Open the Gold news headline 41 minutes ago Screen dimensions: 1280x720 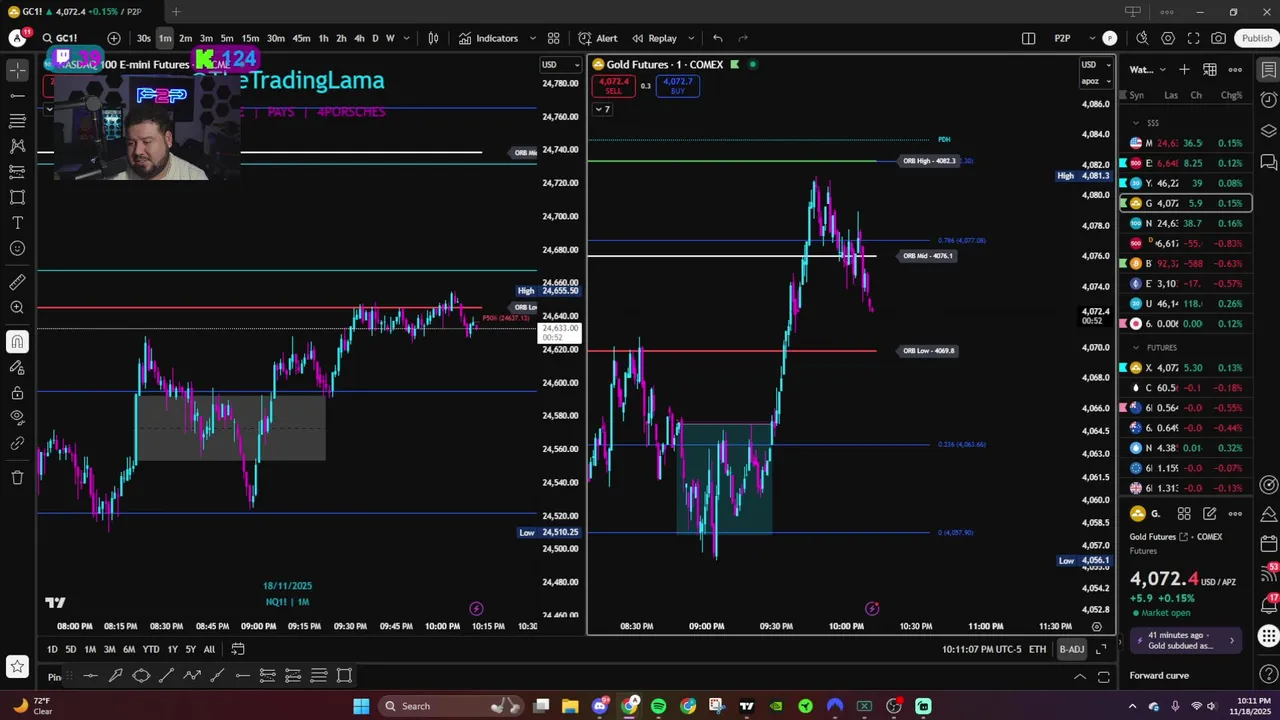point(1185,640)
